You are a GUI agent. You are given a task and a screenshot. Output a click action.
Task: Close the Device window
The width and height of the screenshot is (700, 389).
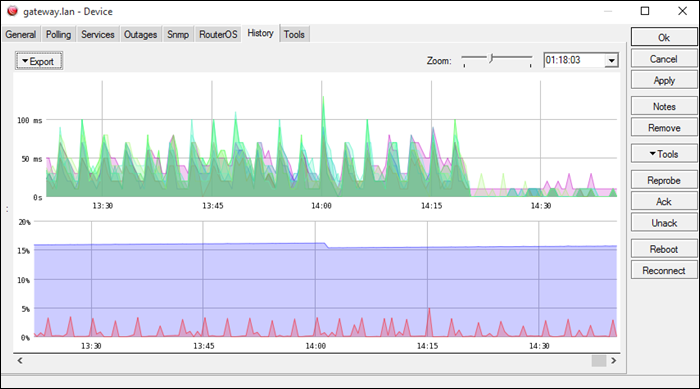coord(683,11)
